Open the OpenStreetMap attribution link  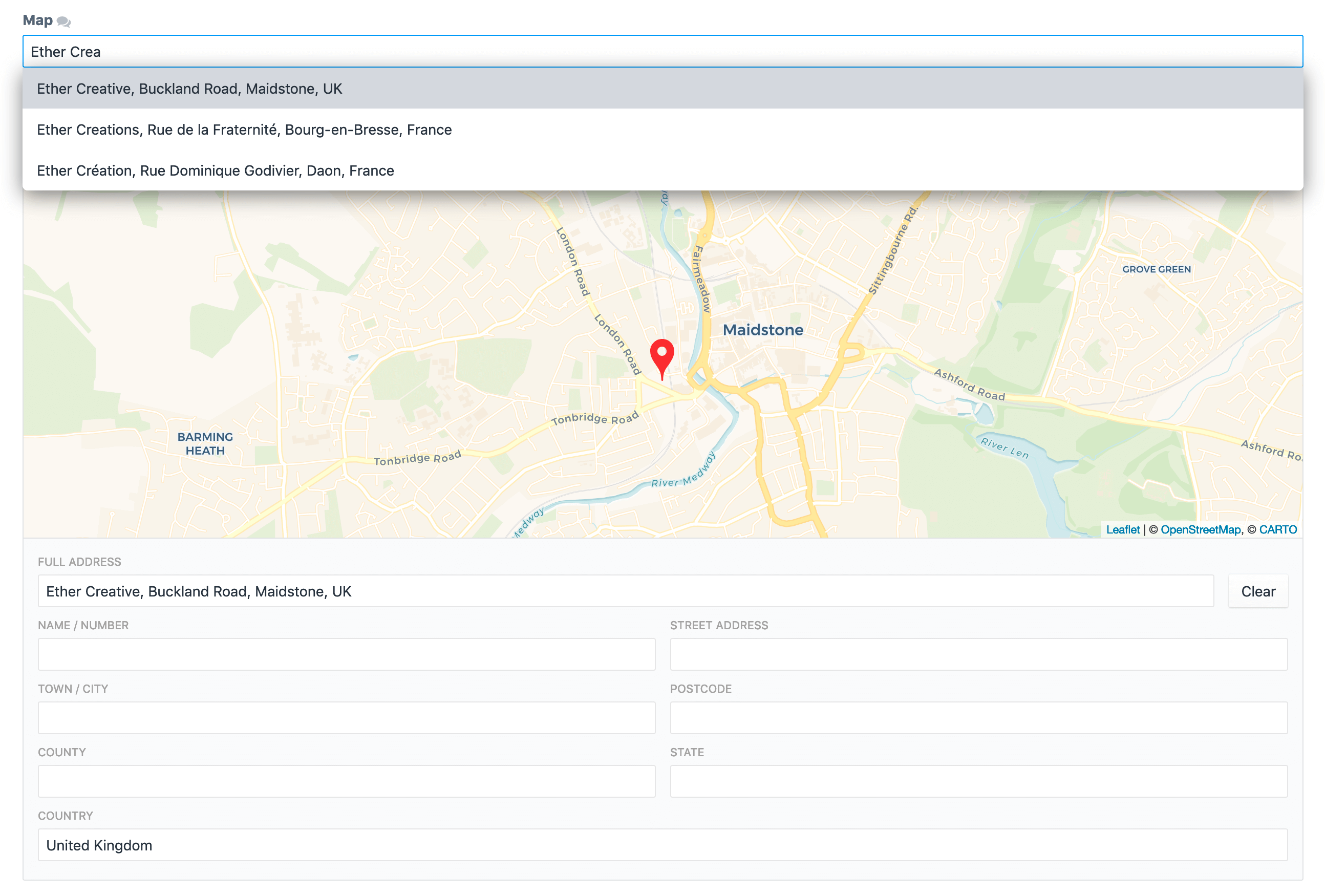coord(1200,530)
